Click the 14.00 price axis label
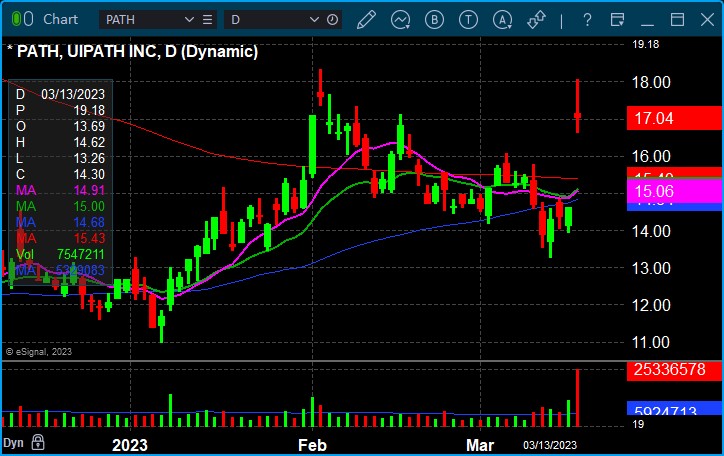 [x=651, y=231]
